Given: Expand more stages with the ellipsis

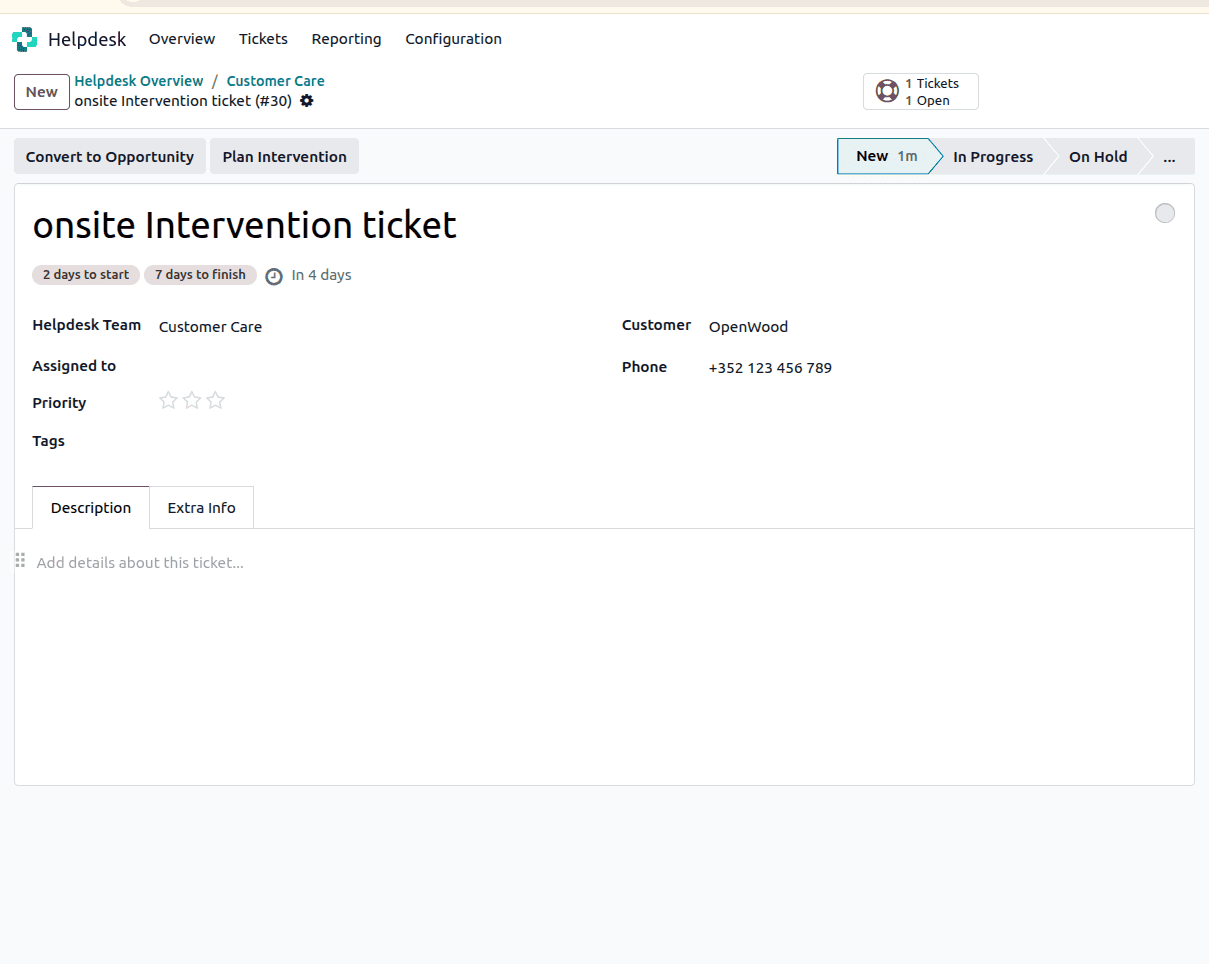Looking at the screenshot, I should (x=1169, y=156).
